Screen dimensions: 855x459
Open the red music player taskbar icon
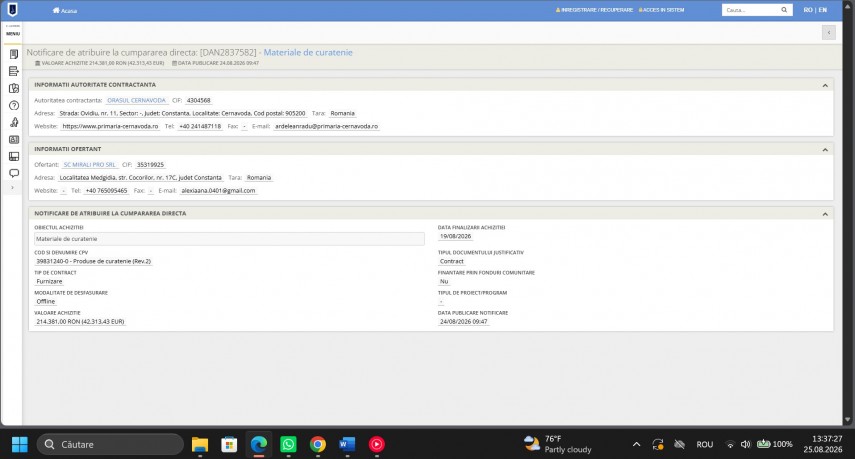[x=376, y=444]
